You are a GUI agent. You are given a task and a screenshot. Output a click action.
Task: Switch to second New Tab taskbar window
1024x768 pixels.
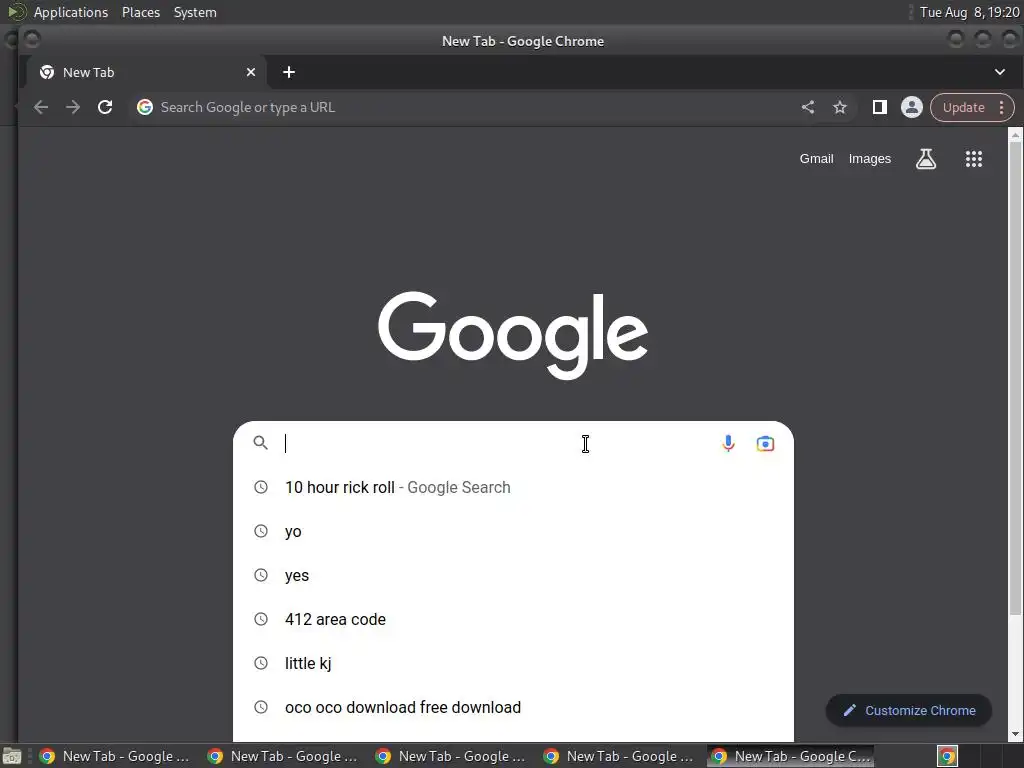(284, 756)
